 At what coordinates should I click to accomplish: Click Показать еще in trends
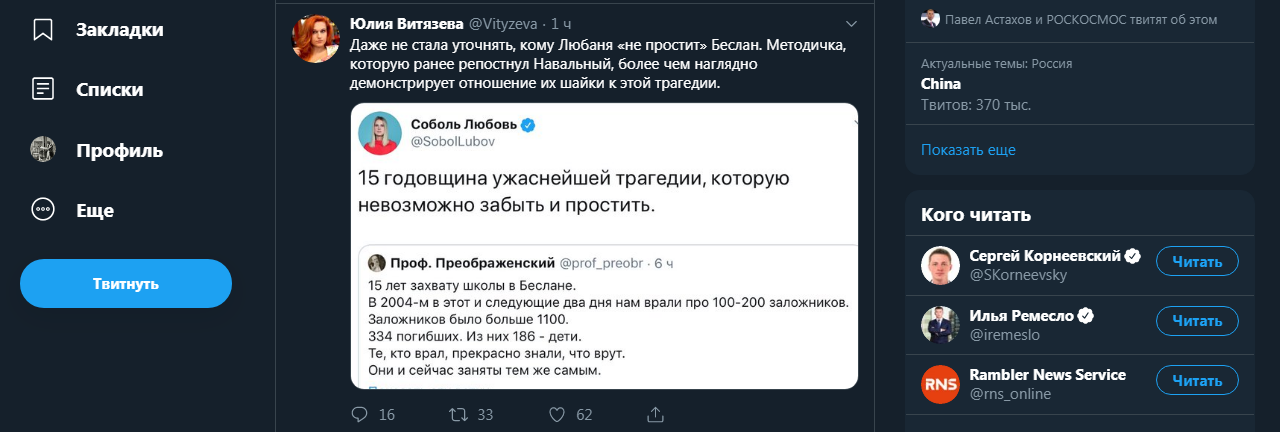click(x=968, y=150)
